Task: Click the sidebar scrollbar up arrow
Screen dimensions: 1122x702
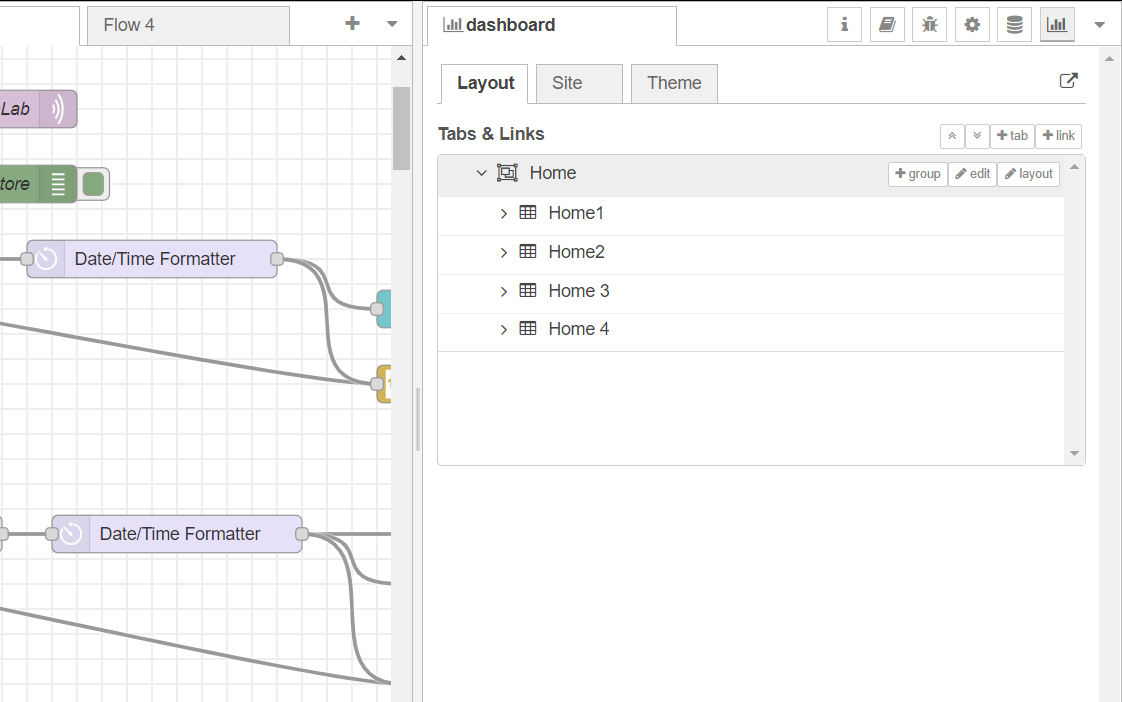Action: 1110,59
